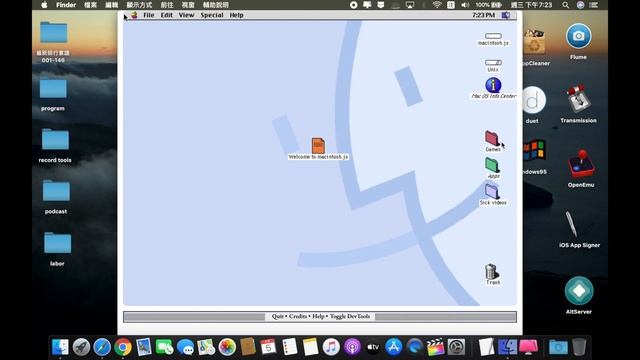This screenshot has width=640, height=360.
Task: Open Help menu in emulator
Action: (236, 15)
